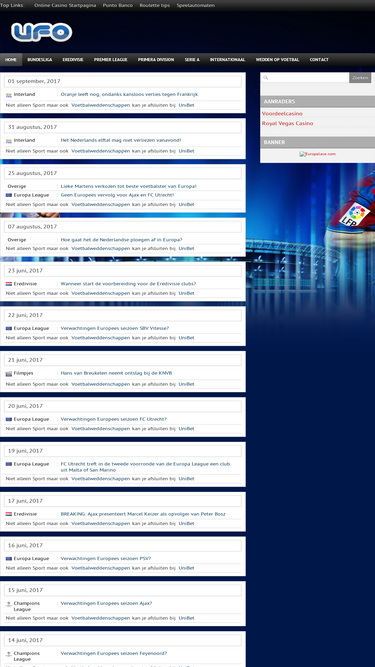The width and height of the screenshot is (375, 667).
Task: Open the Punto Banco top link
Action: [x=118, y=6]
